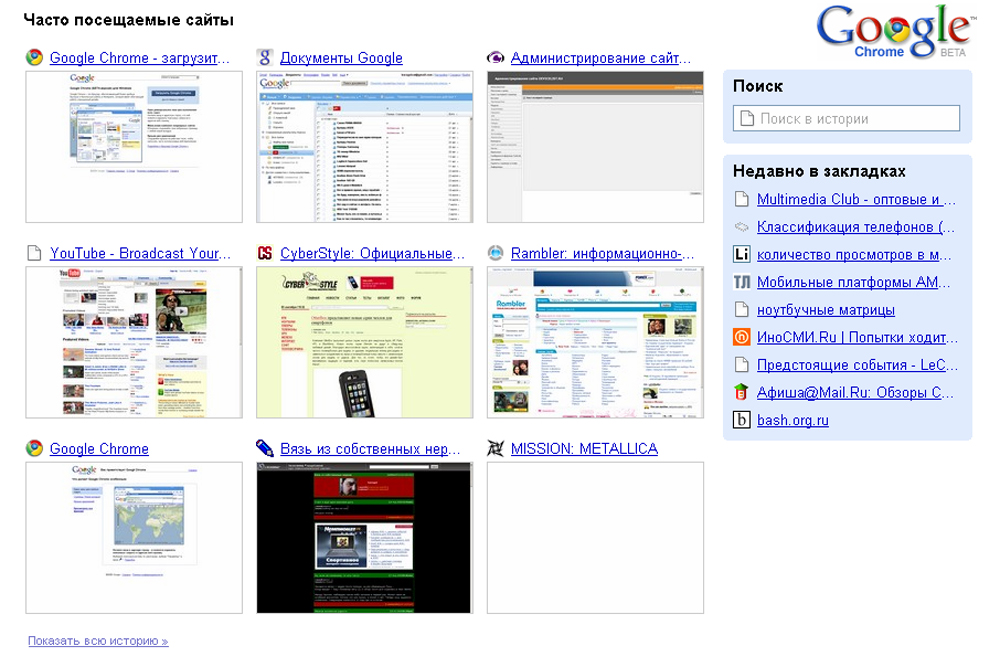Open ИноСМИ.Ru | Попытки ходит... bookmark

point(857,337)
